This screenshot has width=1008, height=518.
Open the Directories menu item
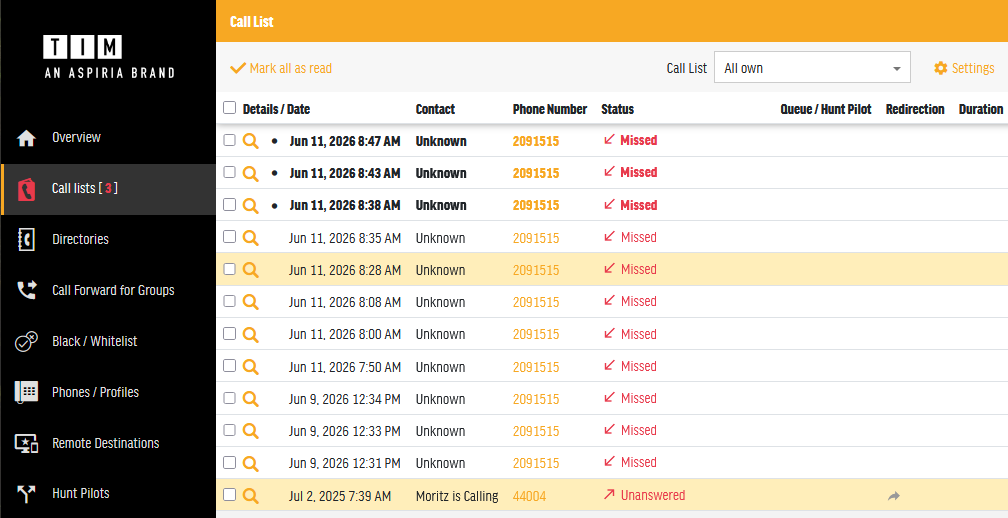108,239
